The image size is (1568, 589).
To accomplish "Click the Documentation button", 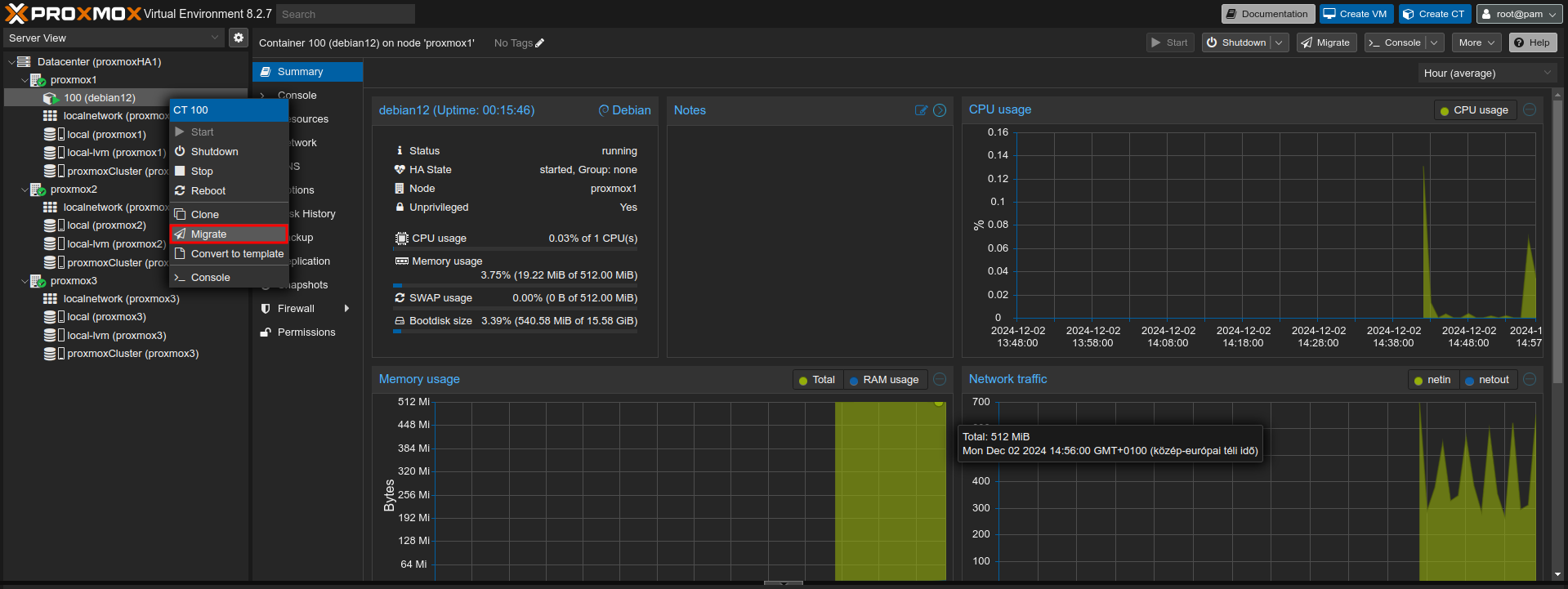I will click(x=1268, y=14).
